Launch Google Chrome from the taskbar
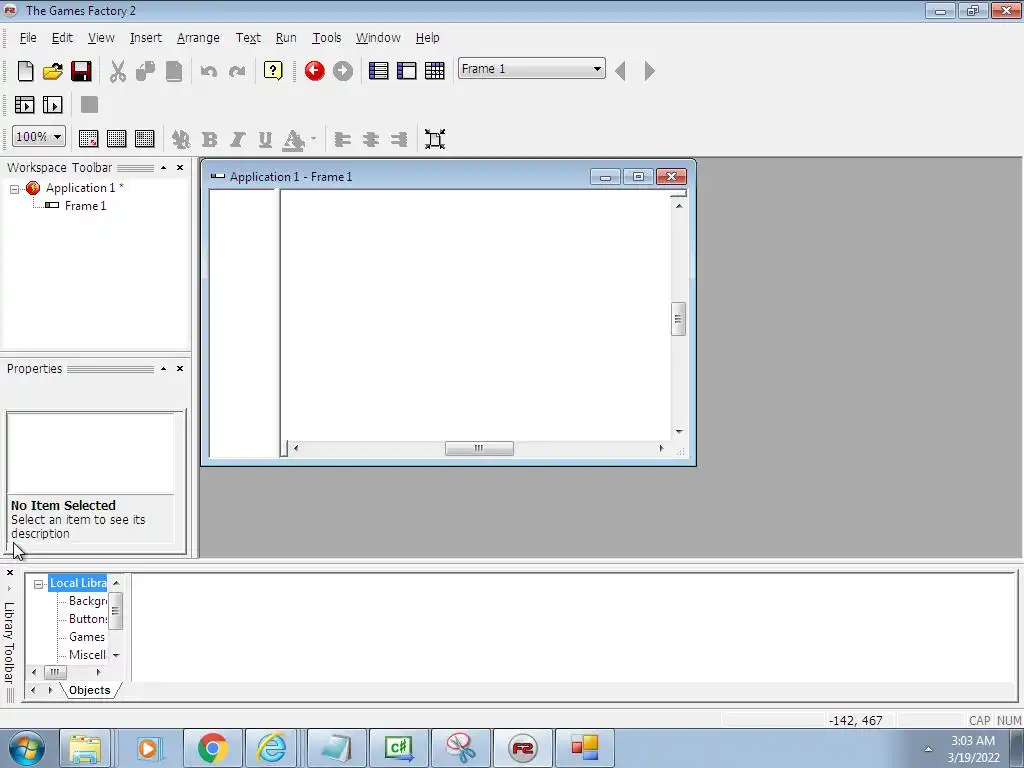This screenshot has width=1024, height=768. 212,748
